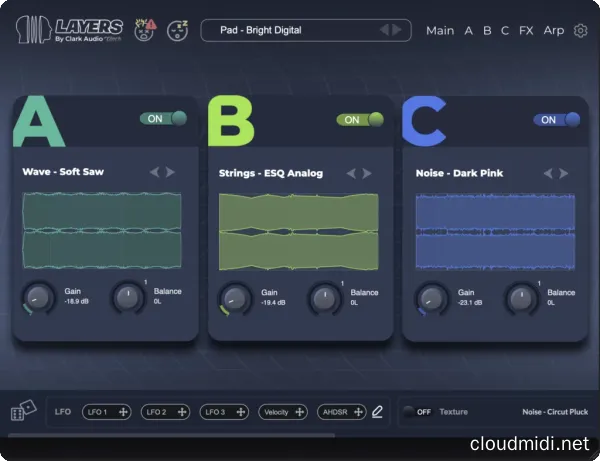Image resolution: width=600 pixels, height=461 pixels.
Task: Go to next sample for Strings - ESQ Analog
Action: pos(367,174)
